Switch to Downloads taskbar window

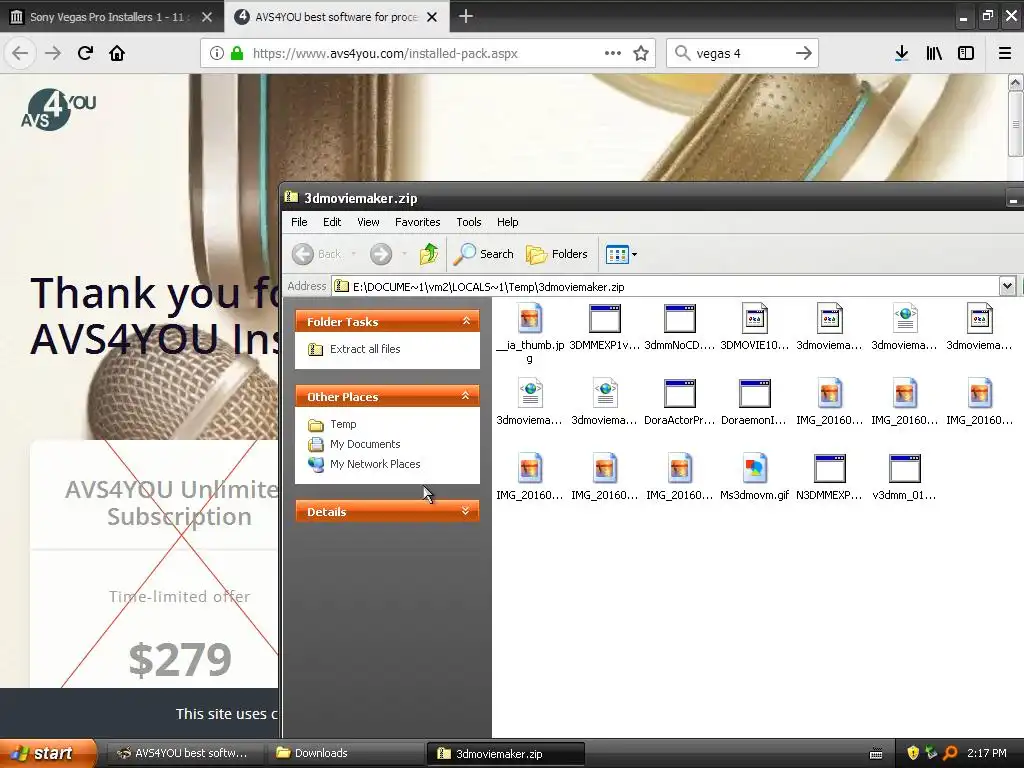coord(345,753)
